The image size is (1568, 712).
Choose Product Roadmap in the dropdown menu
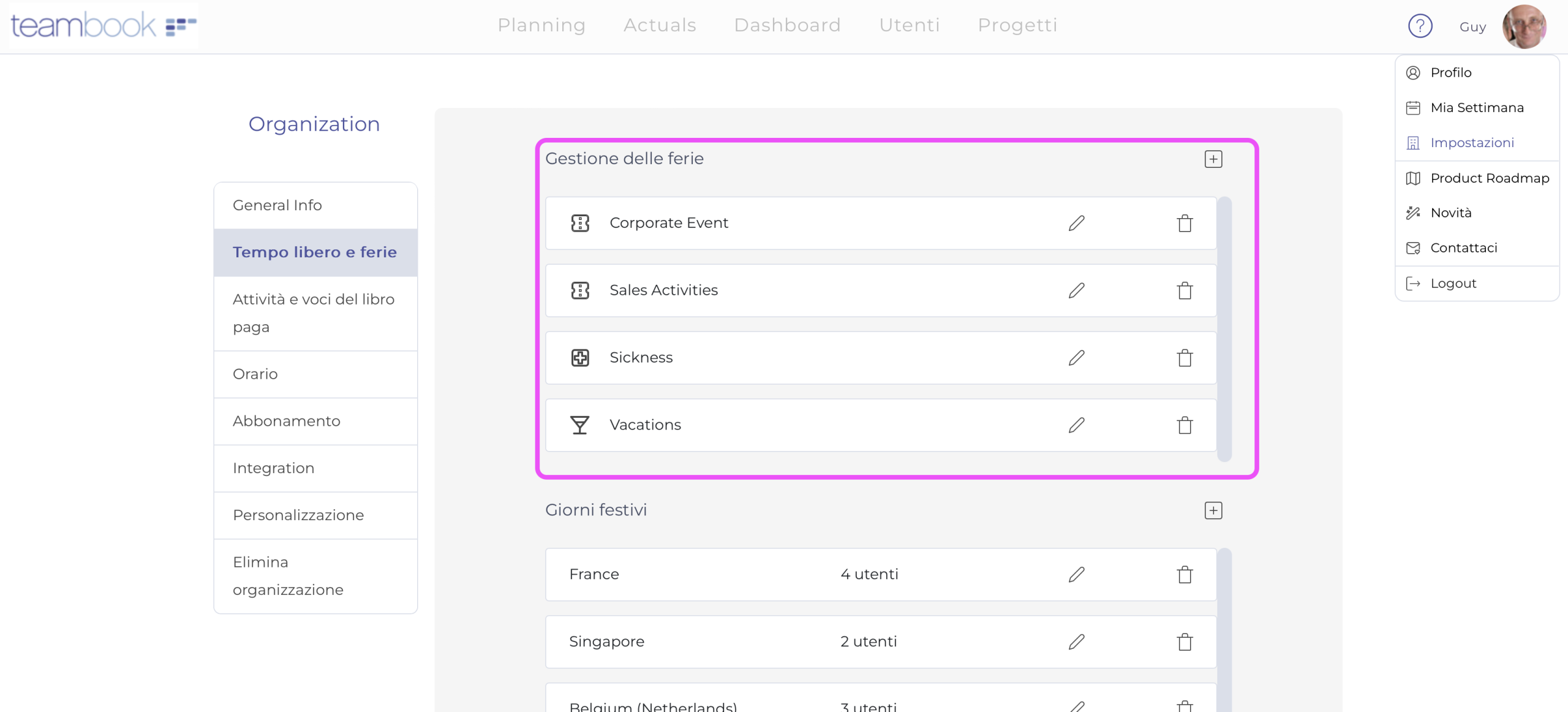pyautogui.click(x=1489, y=178)
